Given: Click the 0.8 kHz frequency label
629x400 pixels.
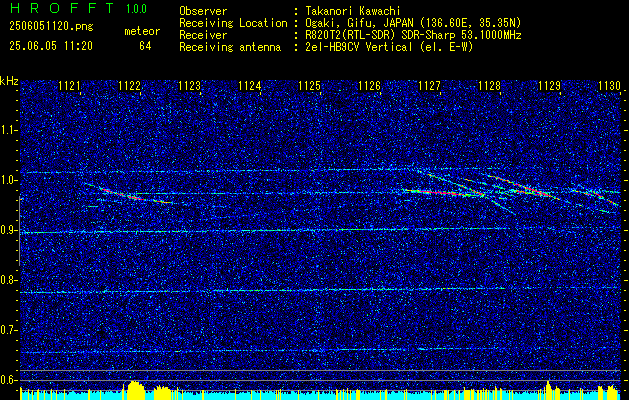Looking at the screenshot, I should (9, 280).
